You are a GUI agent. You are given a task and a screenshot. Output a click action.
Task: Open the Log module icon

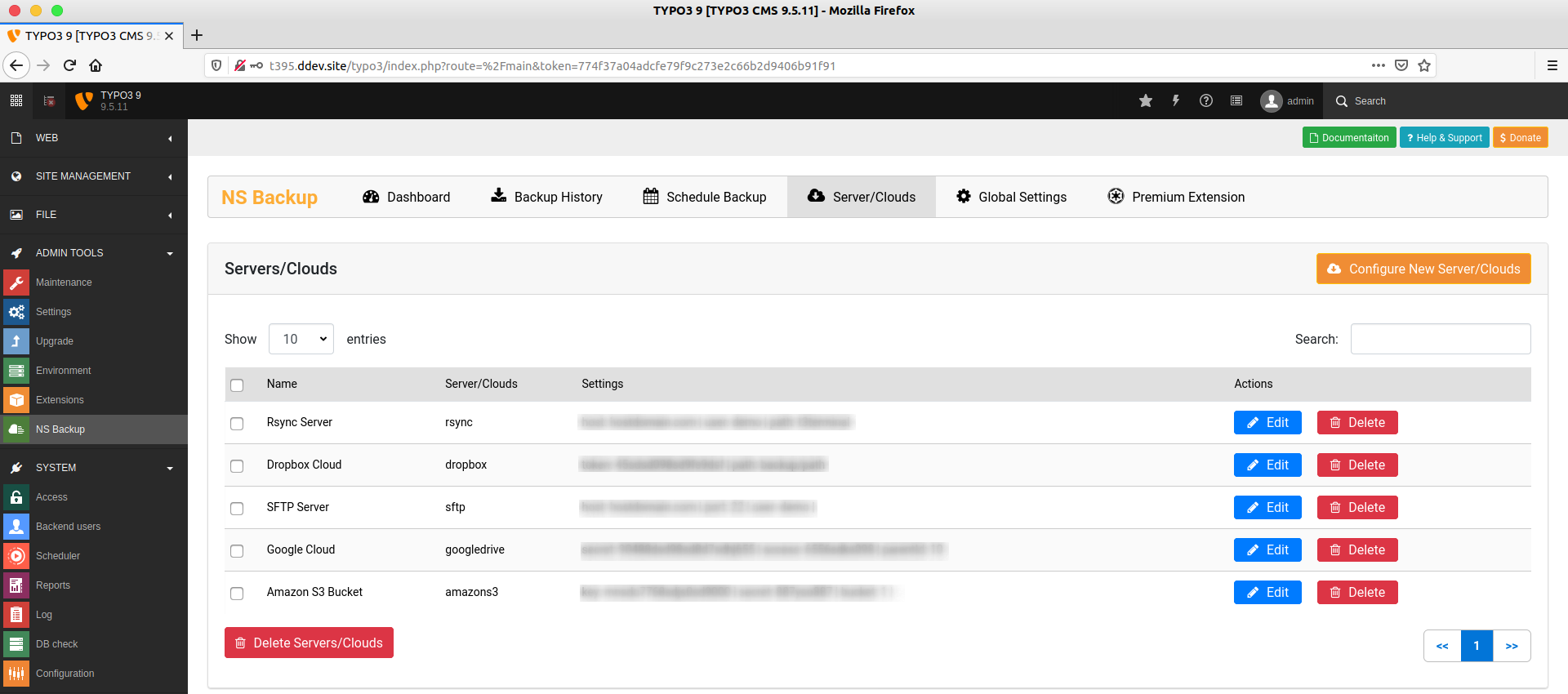tap(16, 615)
